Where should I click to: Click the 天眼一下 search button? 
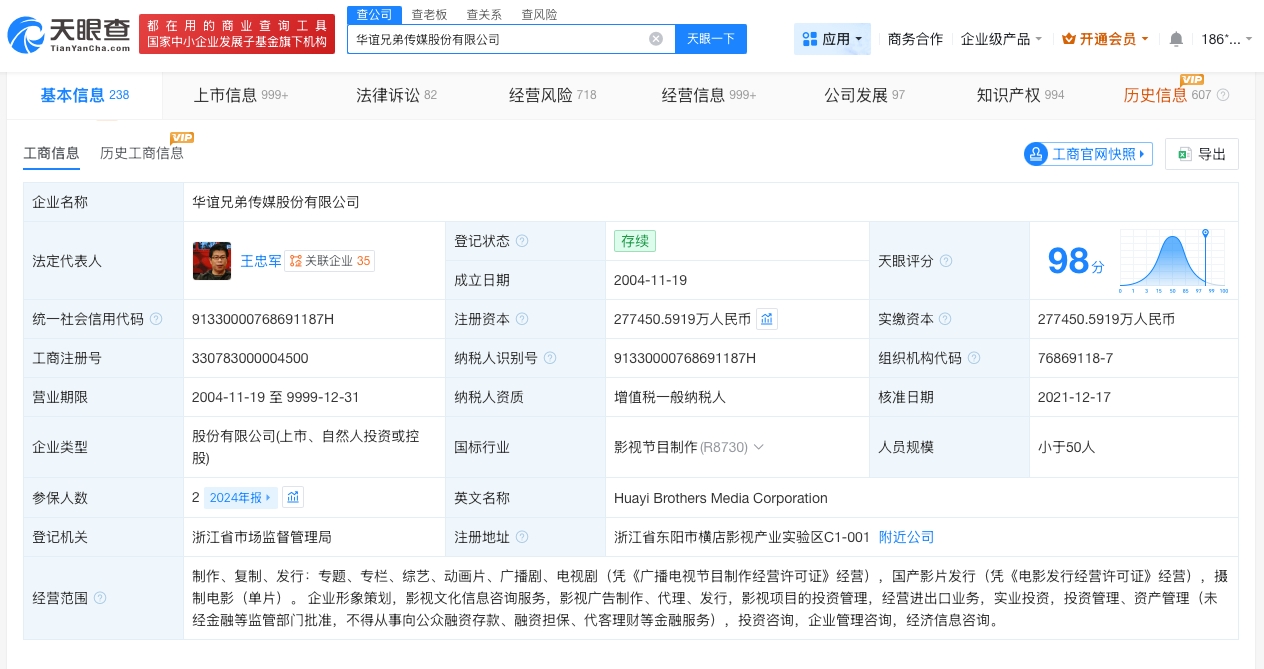[x=711, y=39]
